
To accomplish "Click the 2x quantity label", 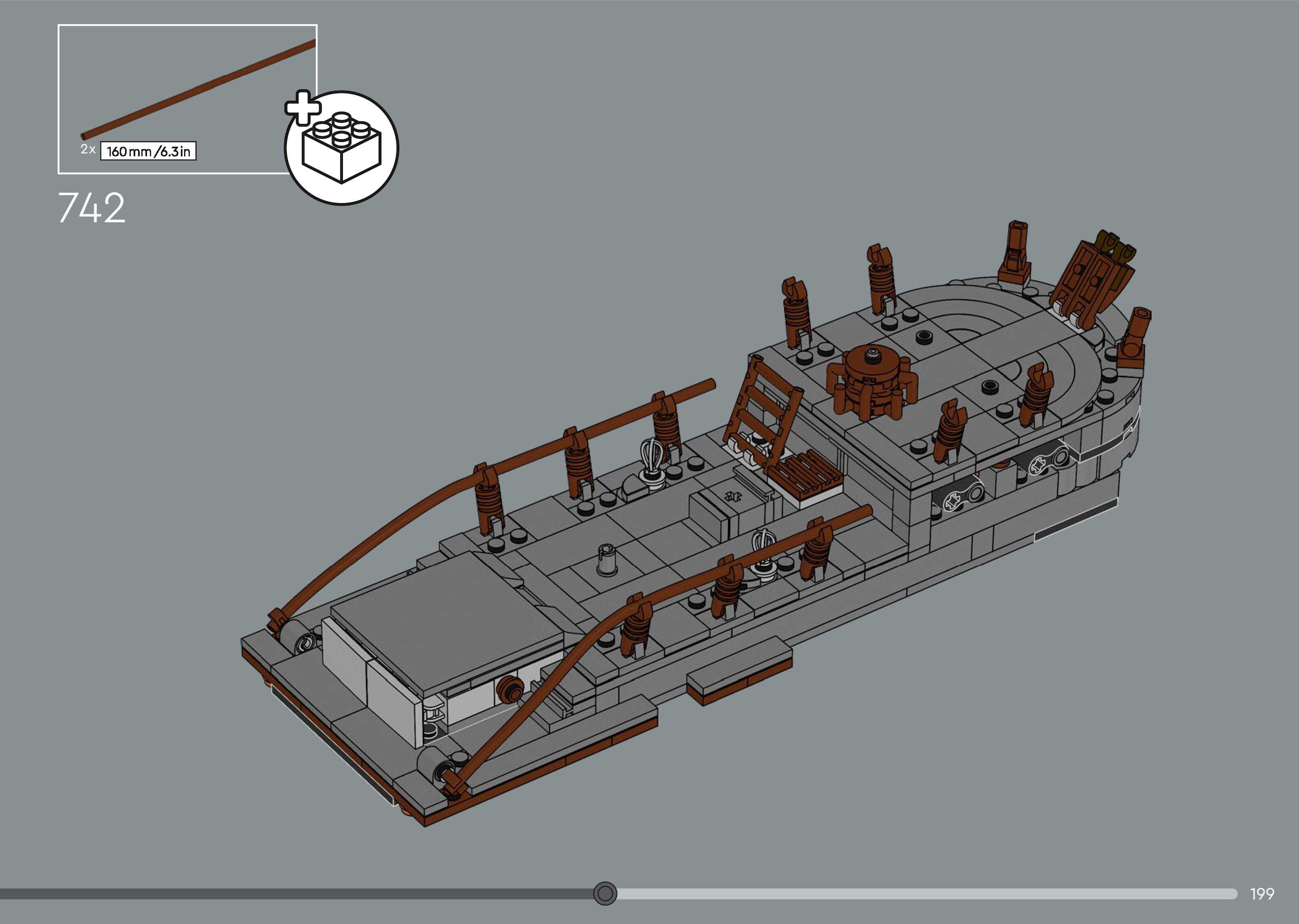I will pos(88,150).
